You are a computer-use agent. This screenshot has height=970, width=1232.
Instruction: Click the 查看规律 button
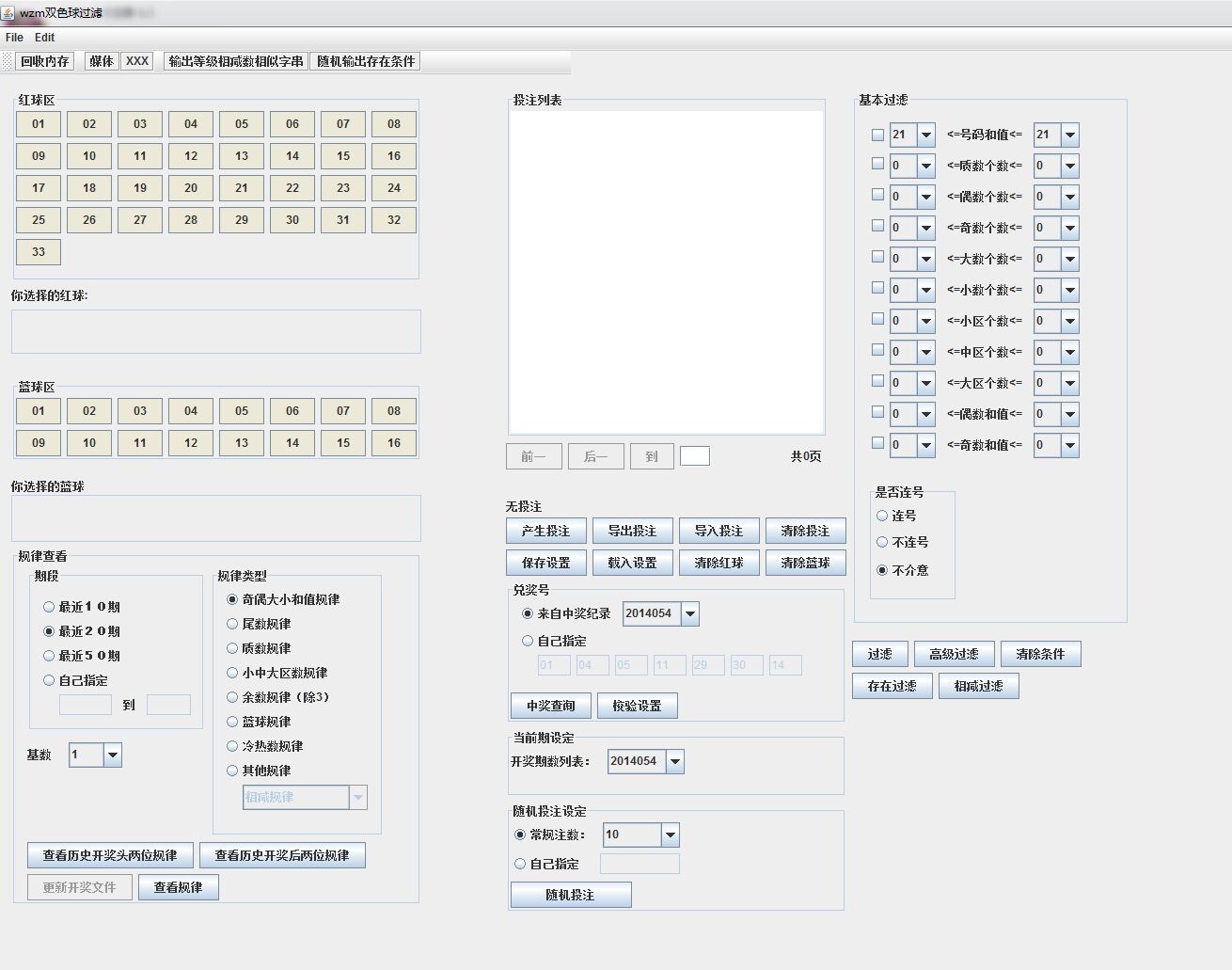click(x=179, y=887)
